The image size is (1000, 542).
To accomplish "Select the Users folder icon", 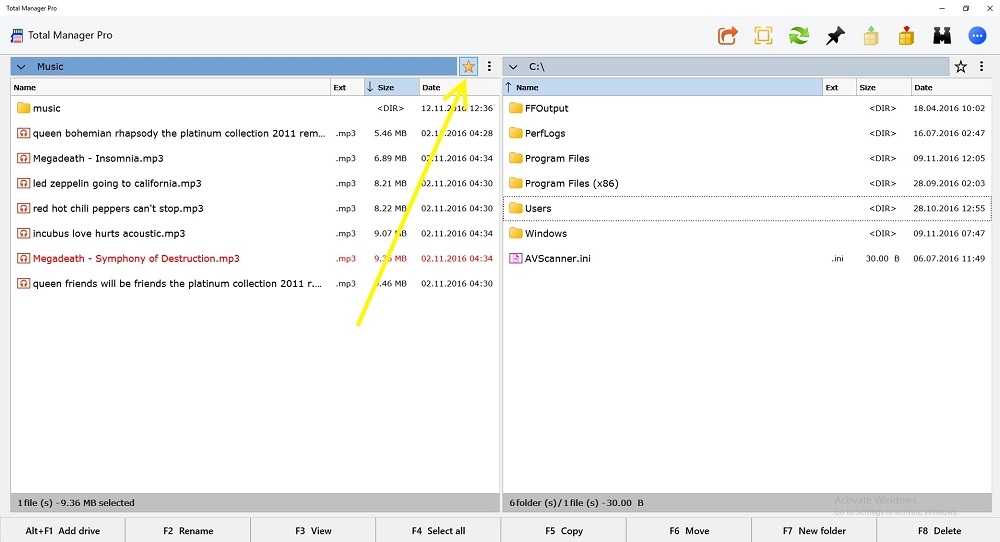I will [x=516, y=208].
